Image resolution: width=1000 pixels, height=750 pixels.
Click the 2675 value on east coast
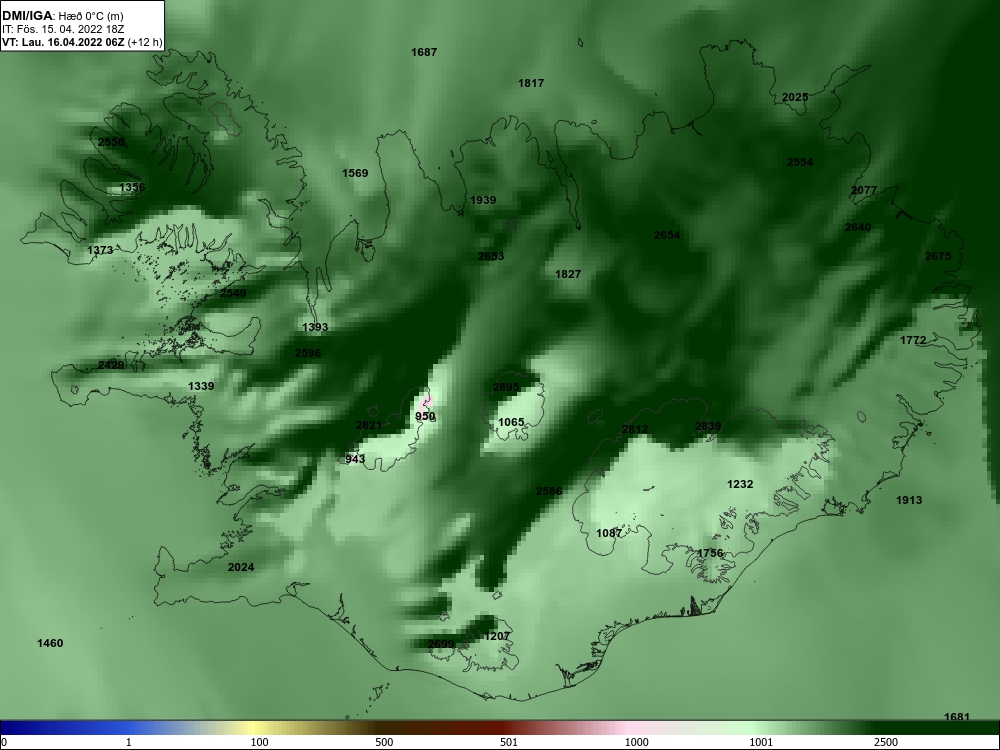(x=938, y=256)
